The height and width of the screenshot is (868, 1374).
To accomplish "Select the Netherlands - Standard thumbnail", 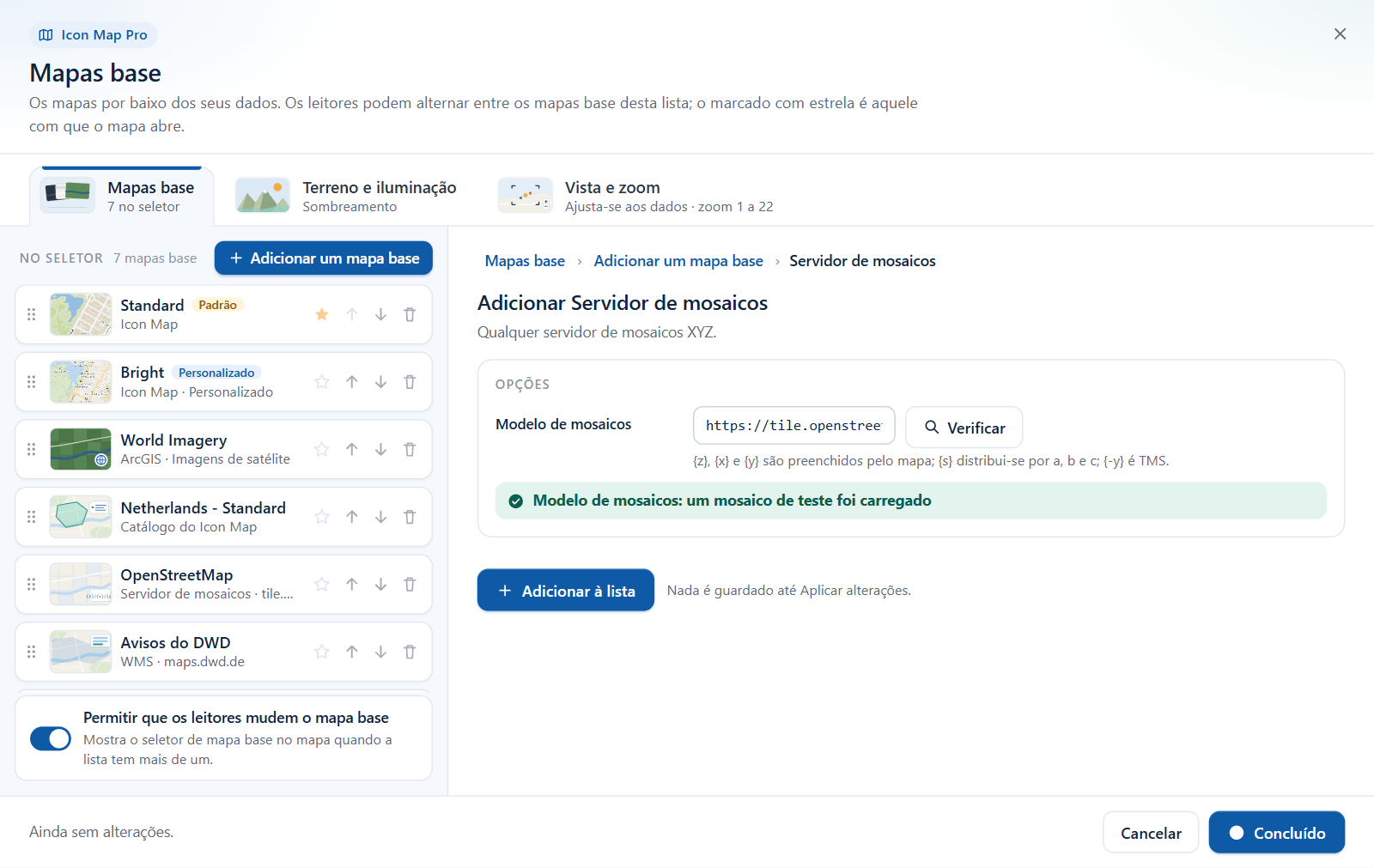I will pos(81,517).
